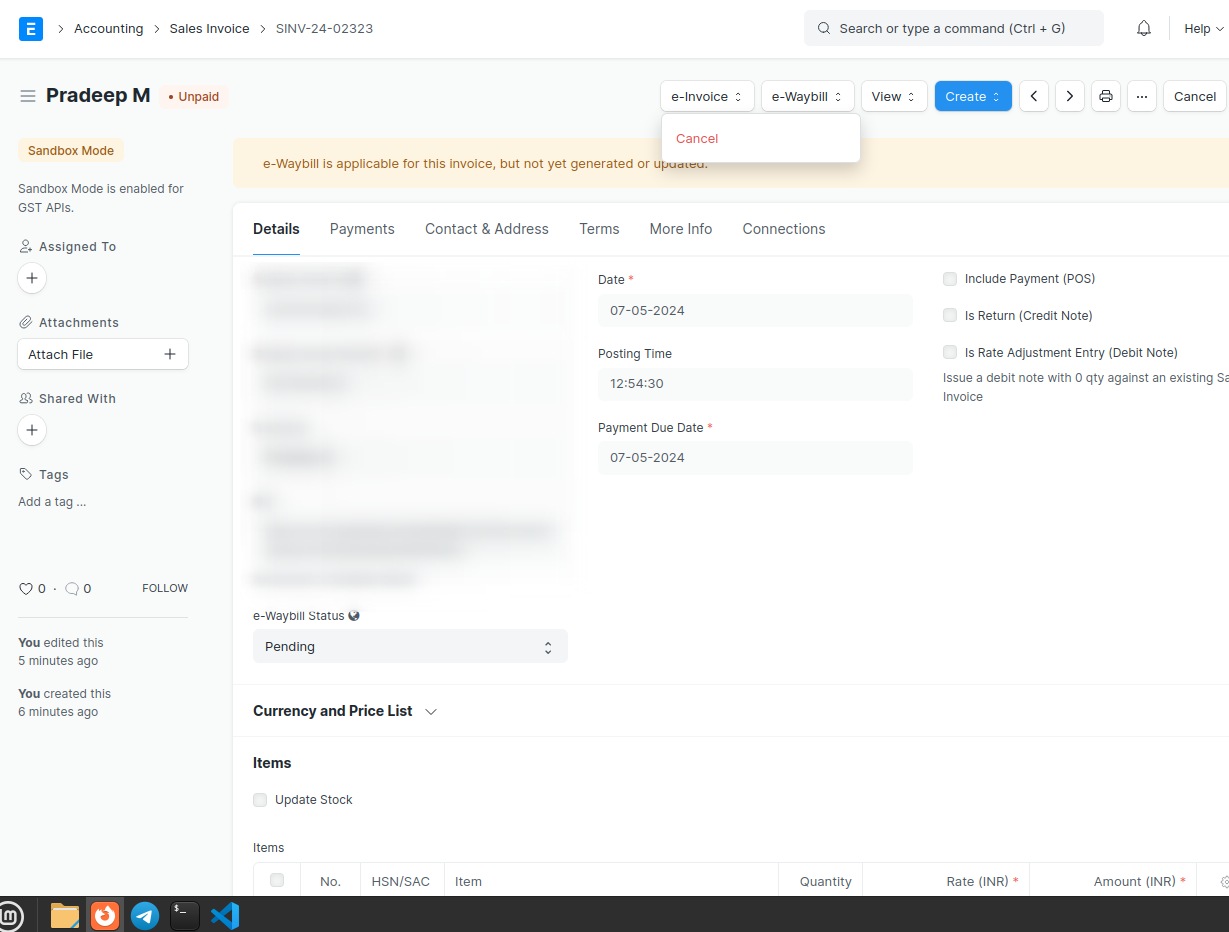Add an assignee with the plus icon
The height and width of the screenshot is (932, 1229).
click(32, 278)
